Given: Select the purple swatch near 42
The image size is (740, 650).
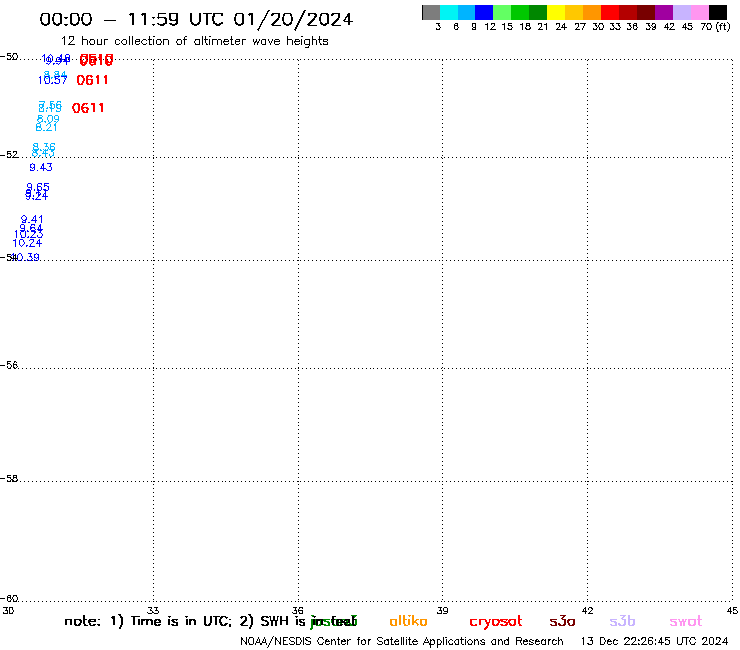Looking at the screenshot, I should pos(664,12).
